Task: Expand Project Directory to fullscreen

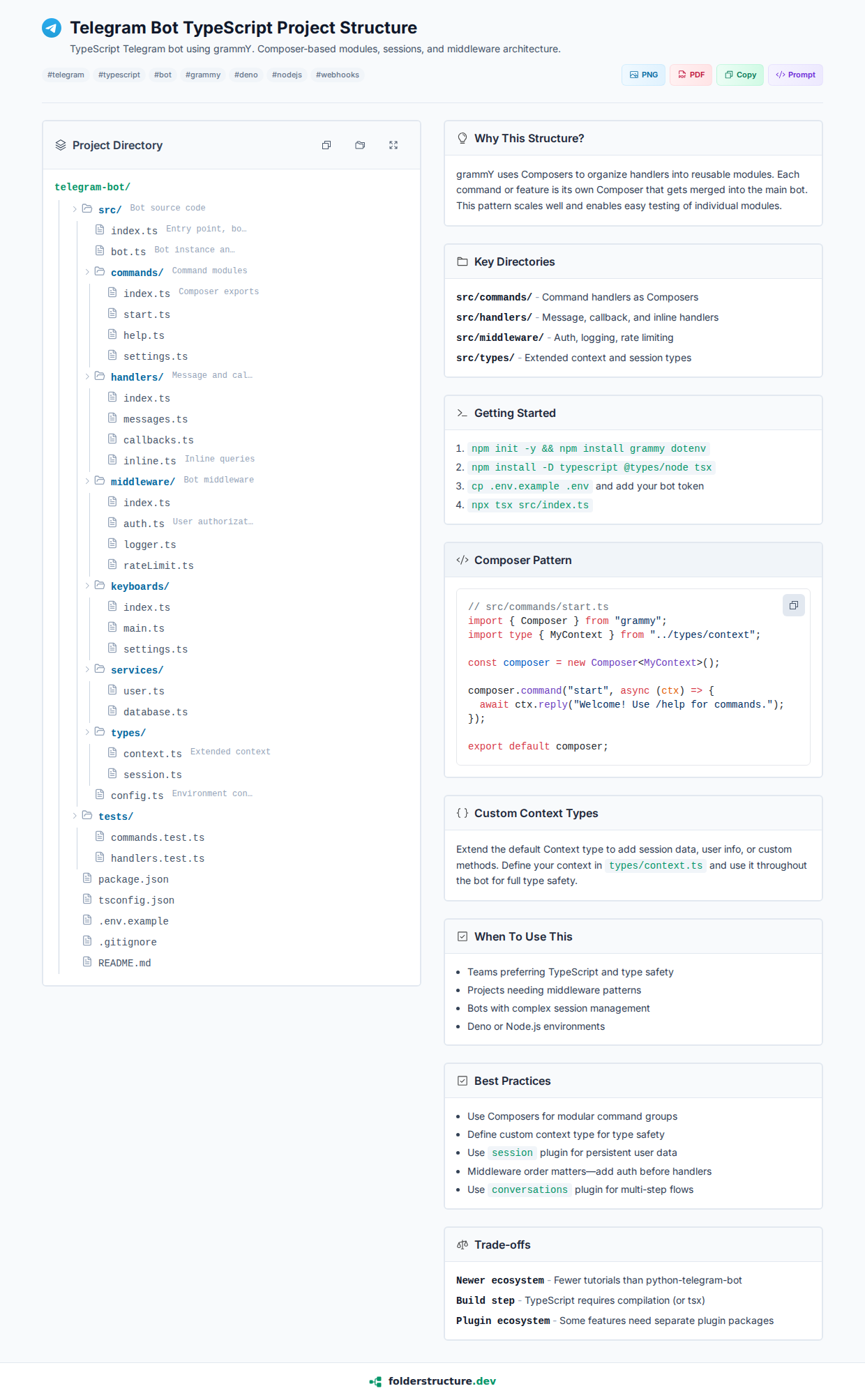Action: [393, 145]
